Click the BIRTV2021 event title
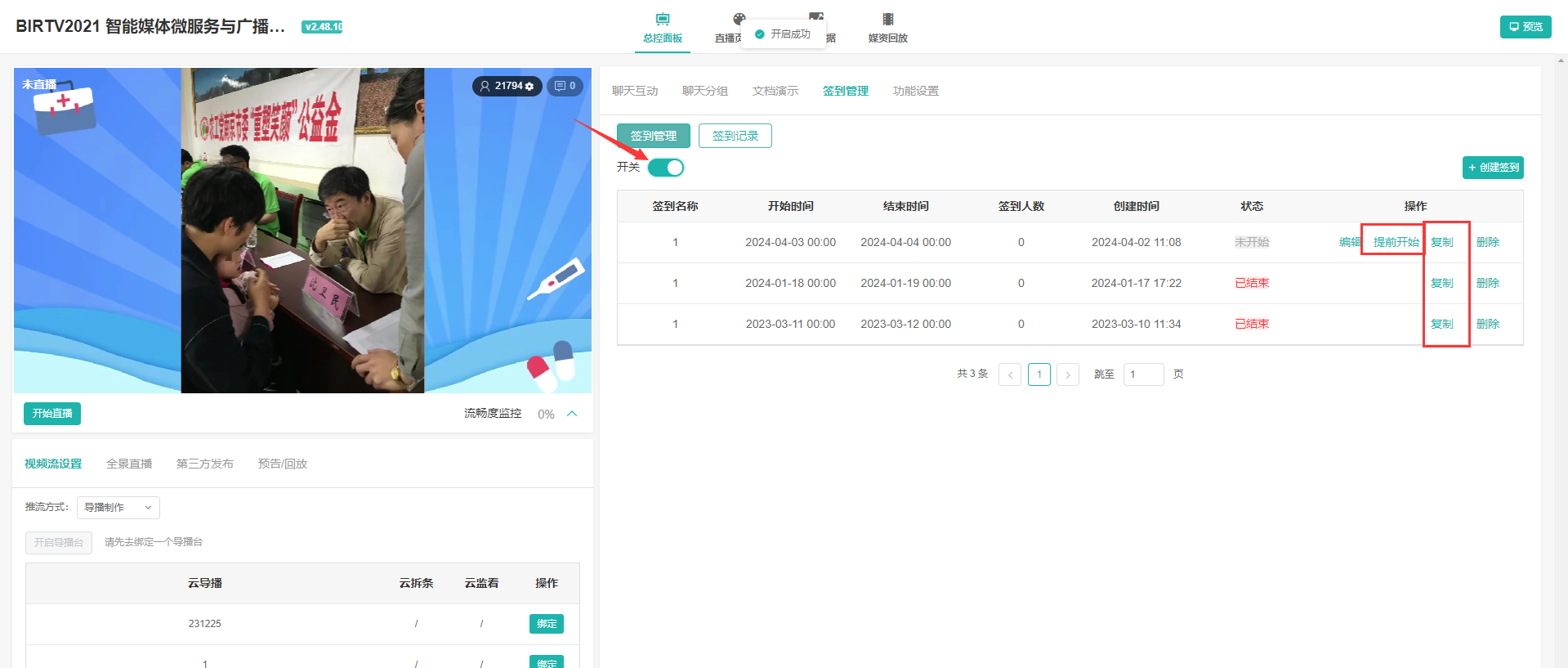The width and height of the screenshot is (1568, 668). (150, 26)
